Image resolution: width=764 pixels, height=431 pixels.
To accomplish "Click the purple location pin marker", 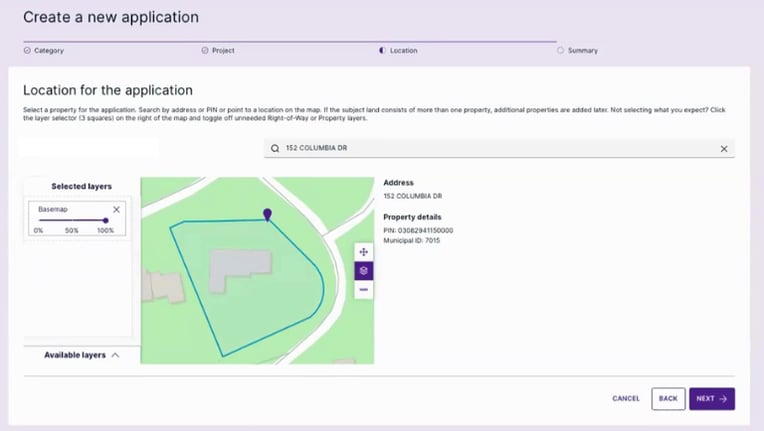I will 267,214.
